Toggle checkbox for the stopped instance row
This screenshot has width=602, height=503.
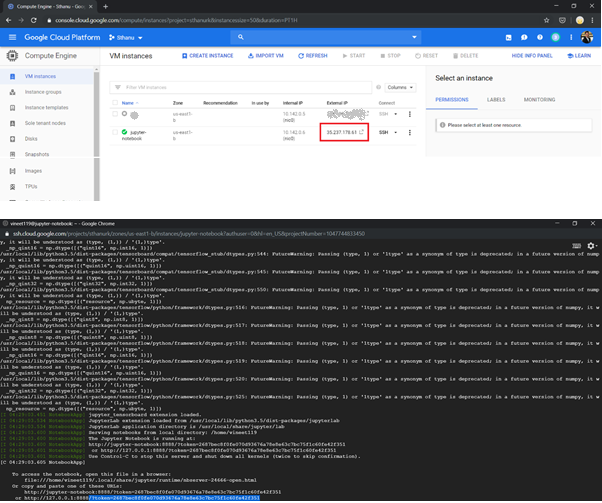point(115,114)
